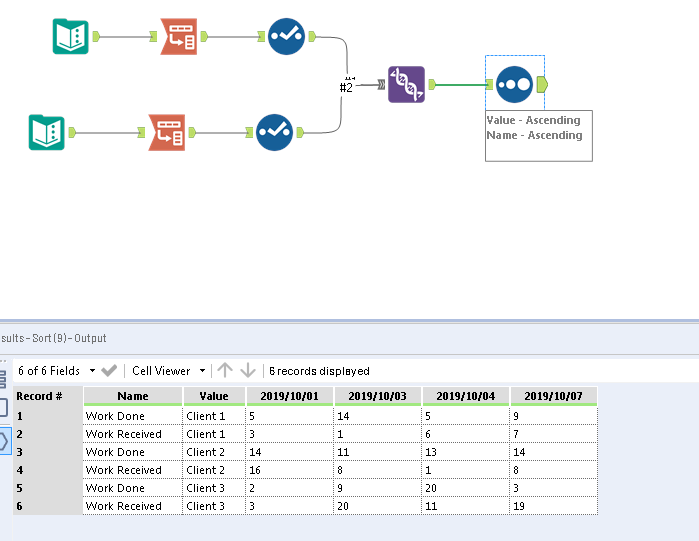This screenshot has width=699, height=541.
Task: Select the Transpose tool on the top branch
Action: (x=178, y=37)
